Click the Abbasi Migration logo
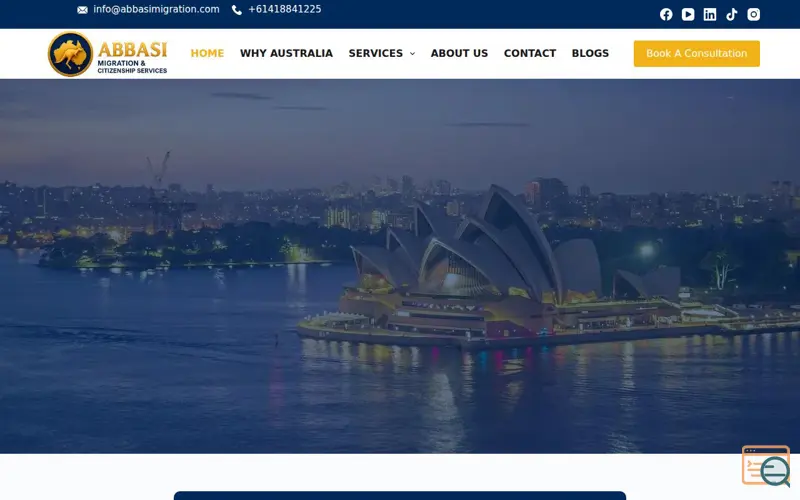 [x=108, y=54]
